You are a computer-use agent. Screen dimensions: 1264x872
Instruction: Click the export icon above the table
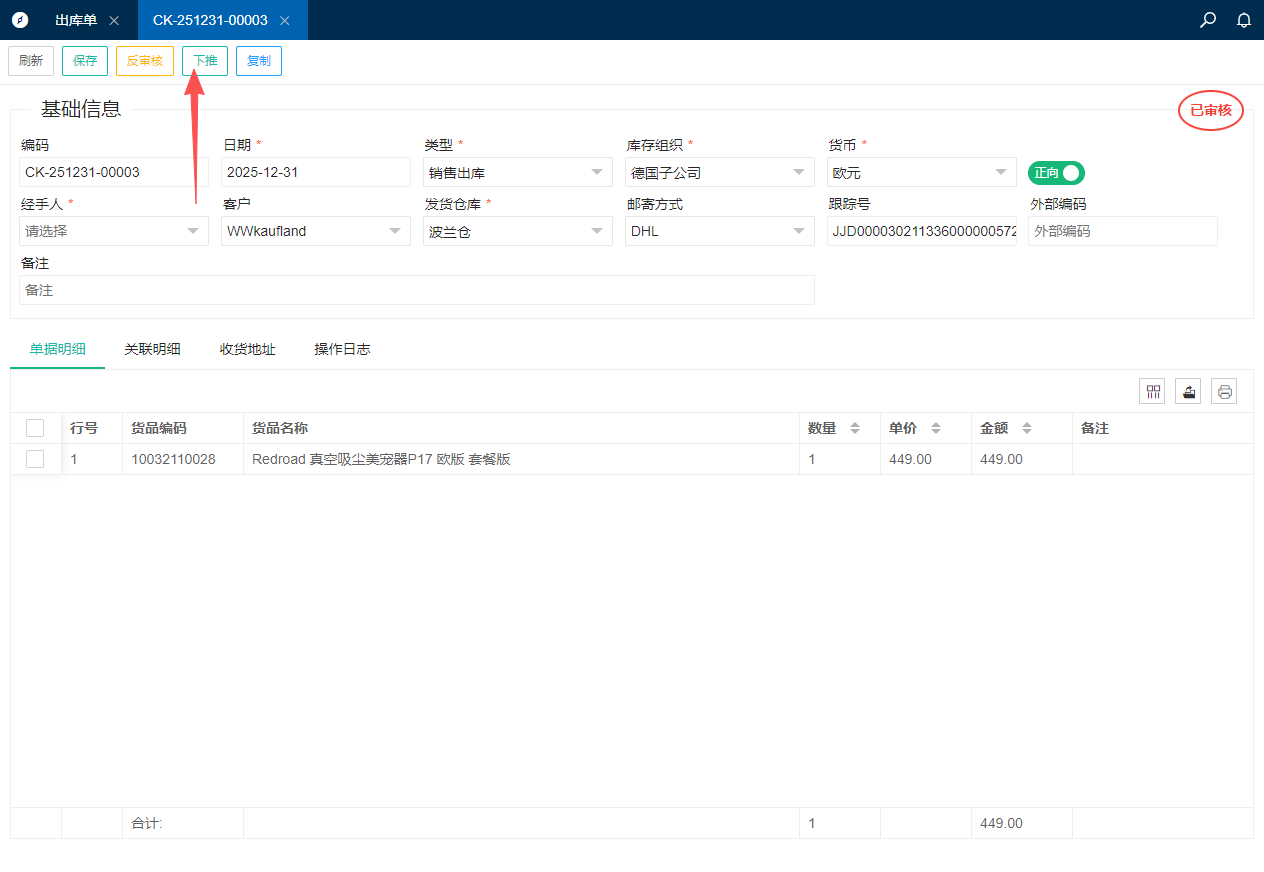pos(1188,391)
